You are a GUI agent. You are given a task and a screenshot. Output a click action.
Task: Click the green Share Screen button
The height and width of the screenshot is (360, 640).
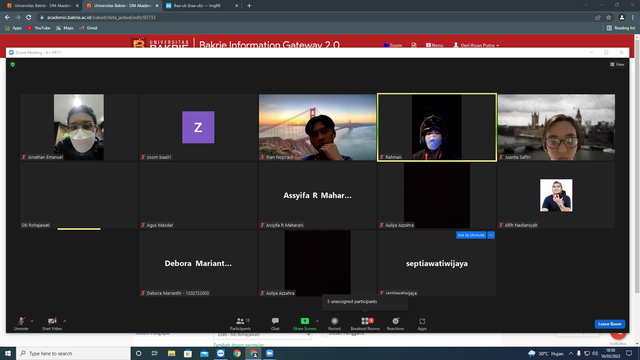point(304,323)
